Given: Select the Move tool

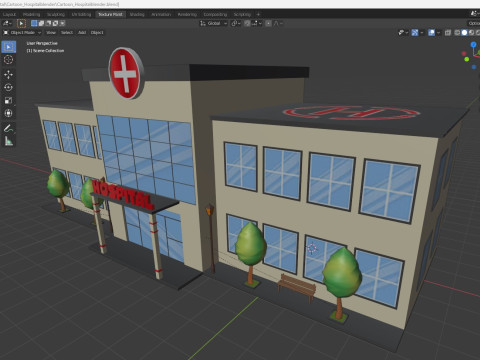Looking at the screenshot, I should [8, 74].
